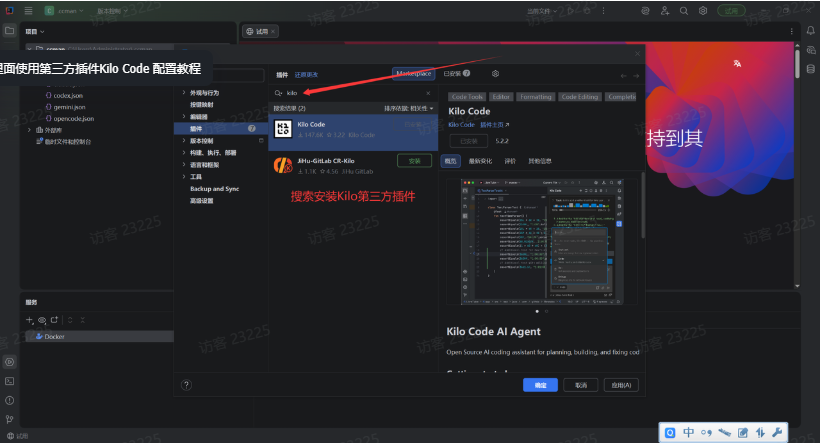The image size is (820, 443).
Task: Click the Kilo Code screenshot thumbnail
Action: [542, 241]
